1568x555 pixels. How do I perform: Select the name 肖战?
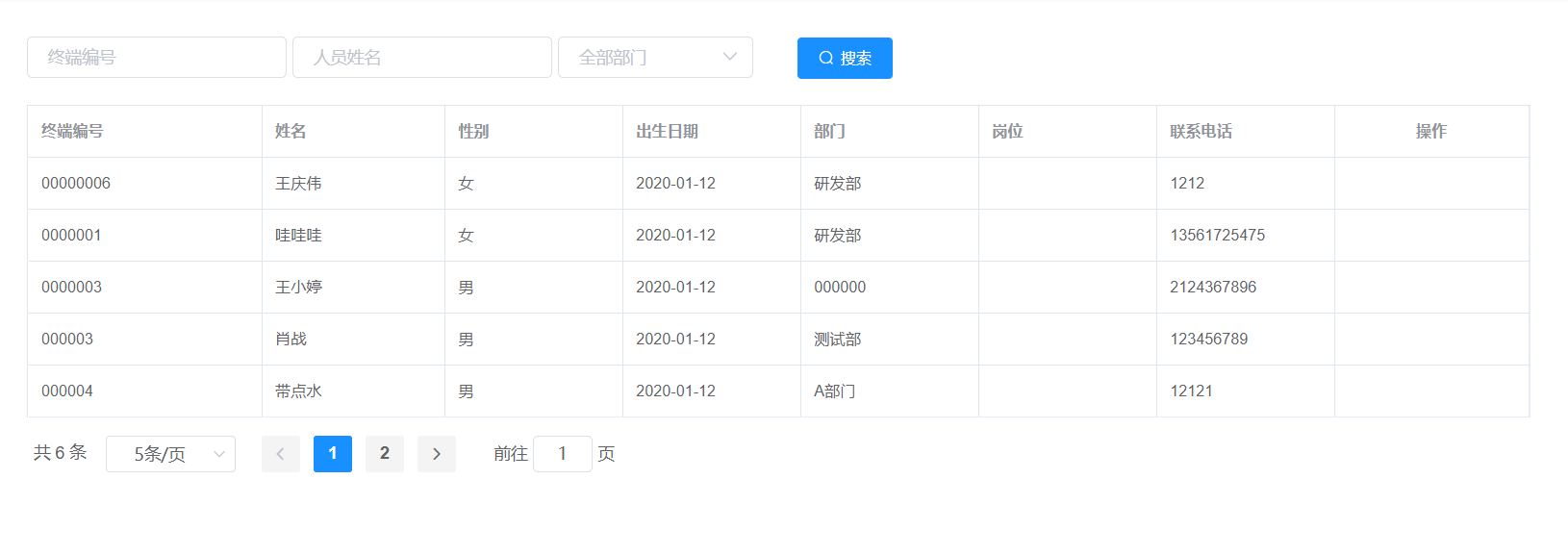pyautogui.click(x=291, y=340)
